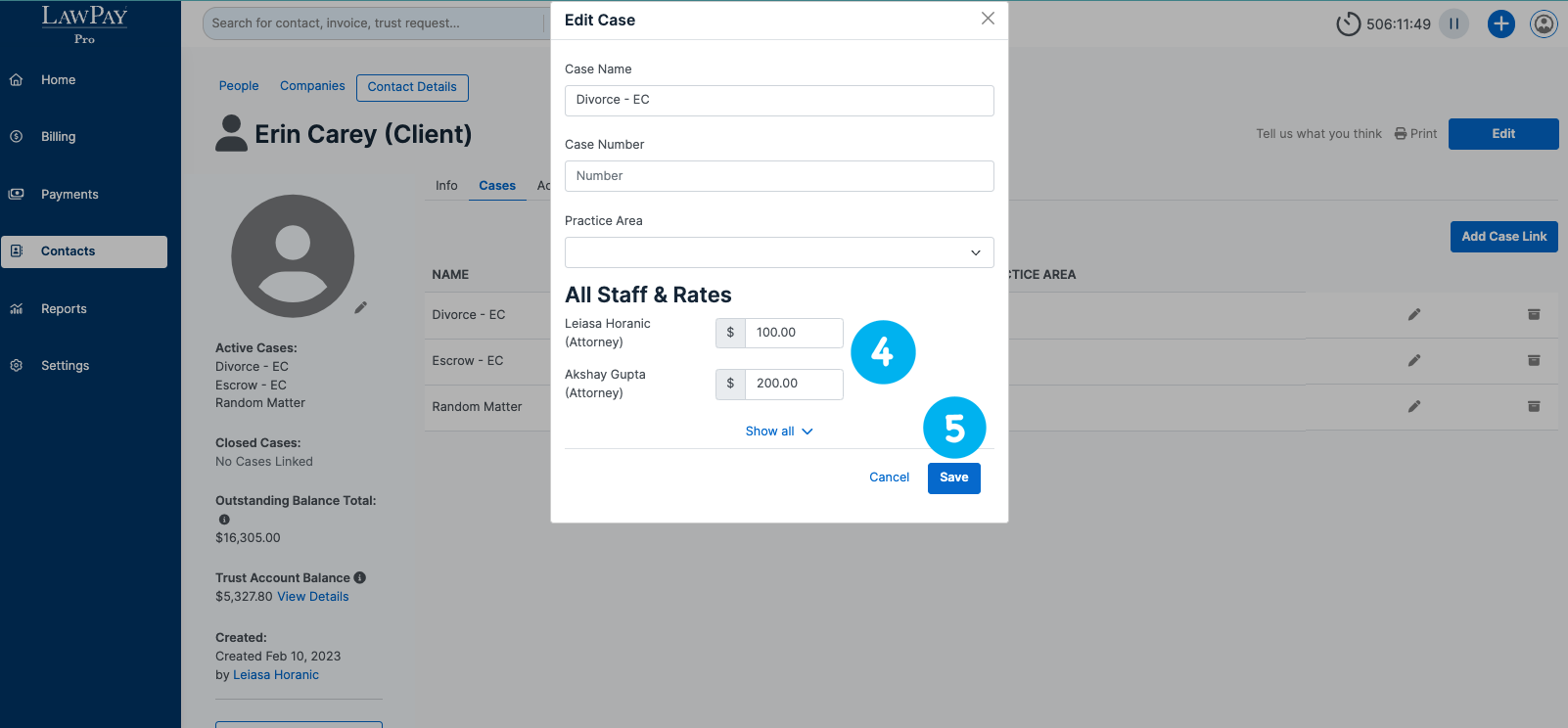1568x728 pixels.
Task: Click the timer clock icon
Action: coord(1348,23)
